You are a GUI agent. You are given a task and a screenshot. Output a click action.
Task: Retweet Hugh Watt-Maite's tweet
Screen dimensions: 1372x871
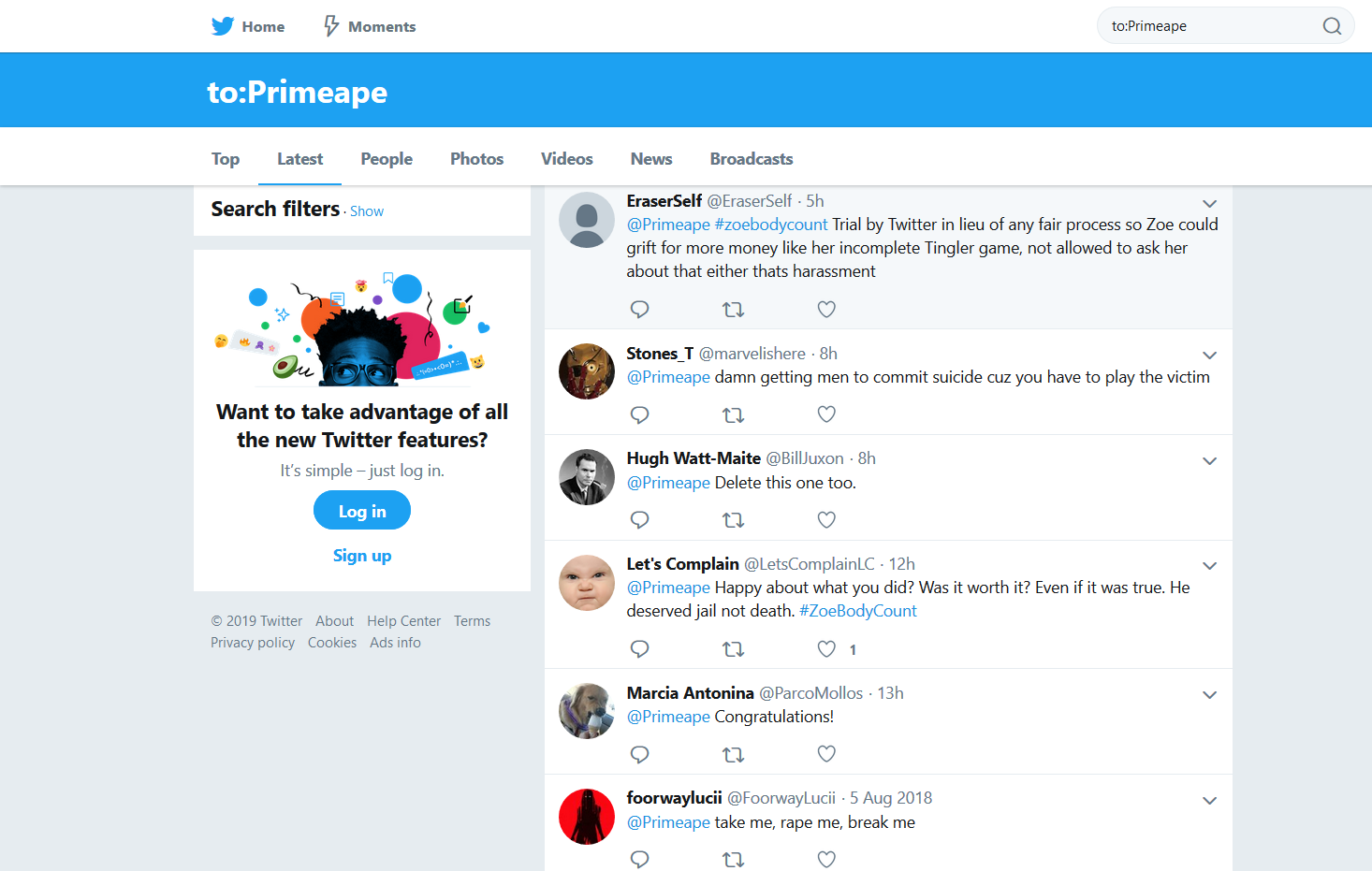pyautogui.click(x=734, y=520)
